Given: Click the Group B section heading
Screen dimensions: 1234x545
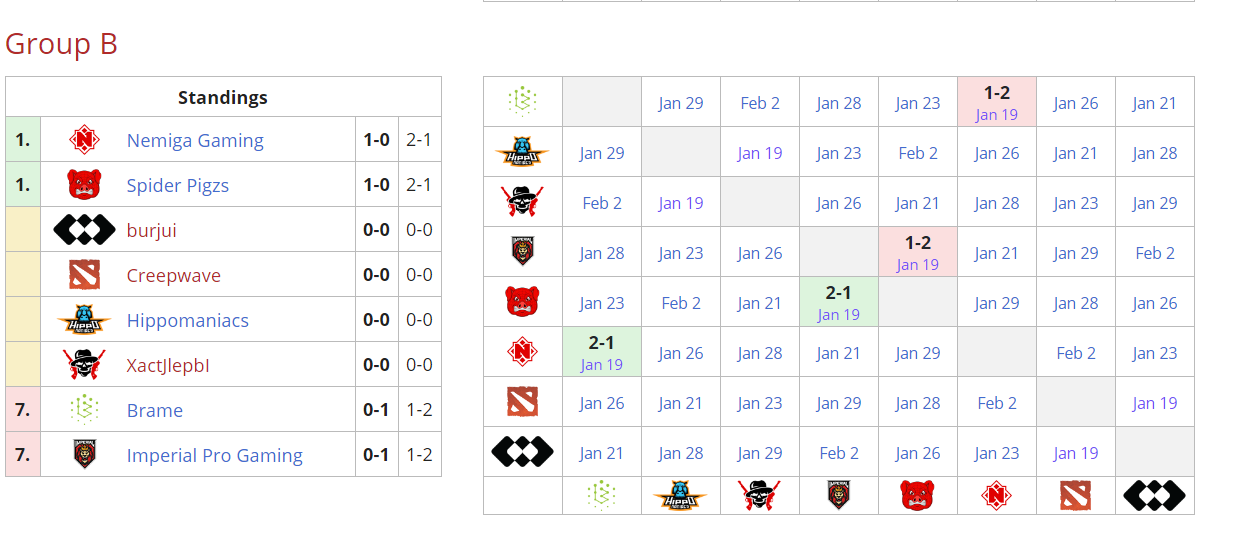Looking at the screenshot, I should [62, 44].
